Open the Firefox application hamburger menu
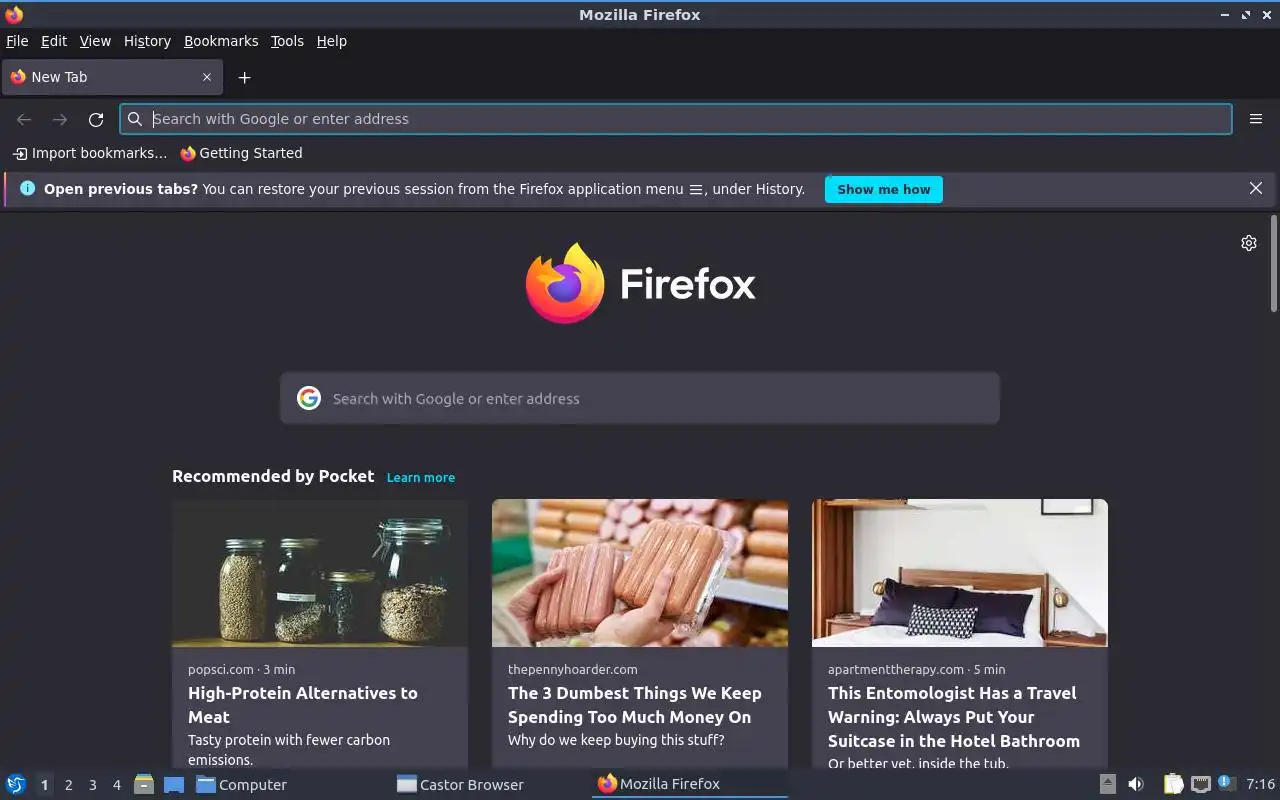 pos(1256,119)
